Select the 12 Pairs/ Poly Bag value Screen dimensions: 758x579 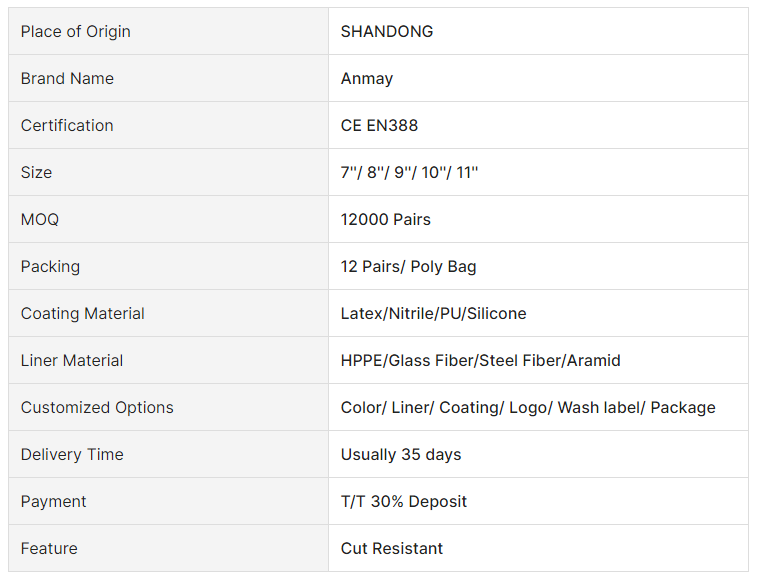[408, 267]
